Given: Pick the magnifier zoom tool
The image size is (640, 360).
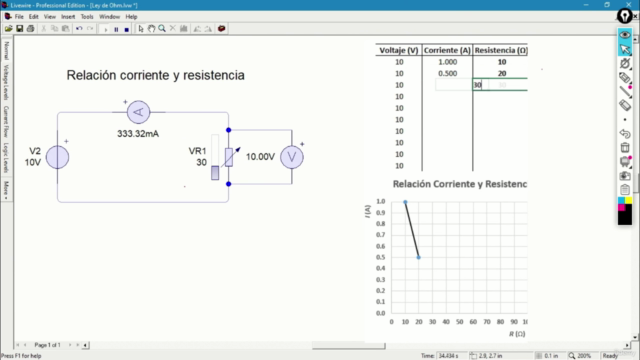Looking at the screenshot, I should tap(162, 29).
